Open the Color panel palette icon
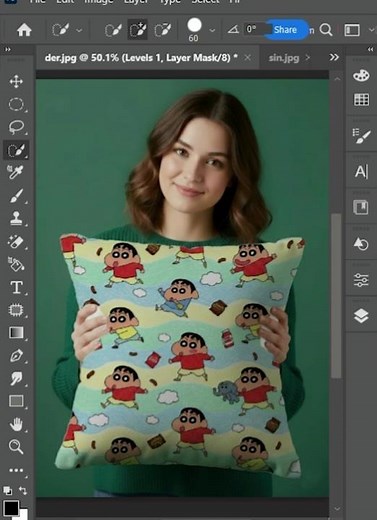 click(x=361, y=75)
